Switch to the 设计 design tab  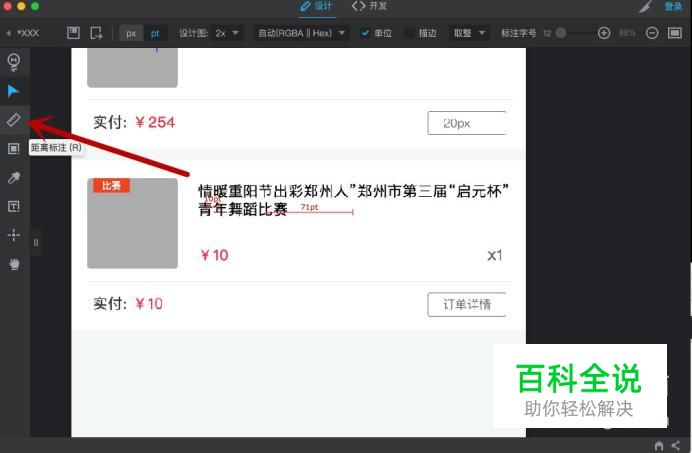pos(316,6)
